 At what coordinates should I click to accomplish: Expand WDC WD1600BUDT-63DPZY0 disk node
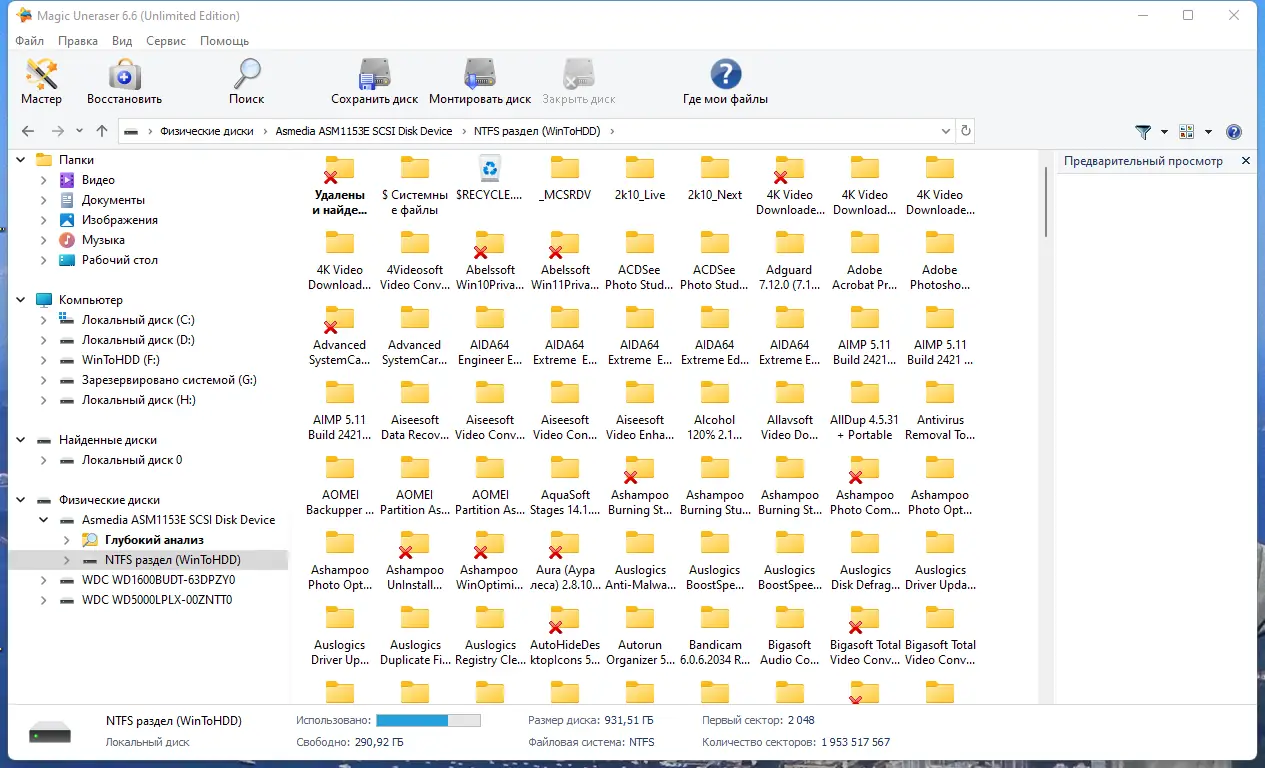[x=43, y=580]
